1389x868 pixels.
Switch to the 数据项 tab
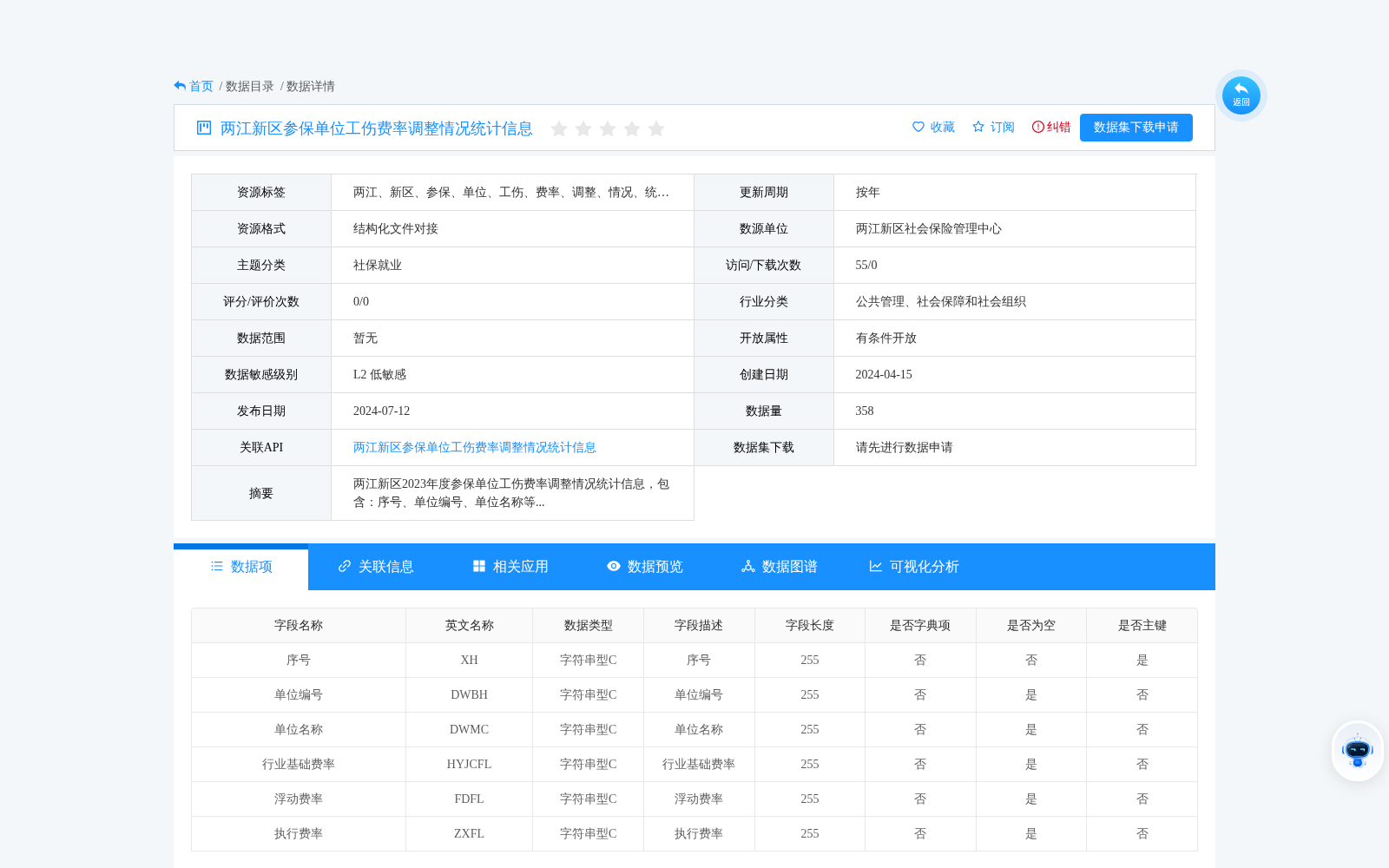(x=241, y=567)
